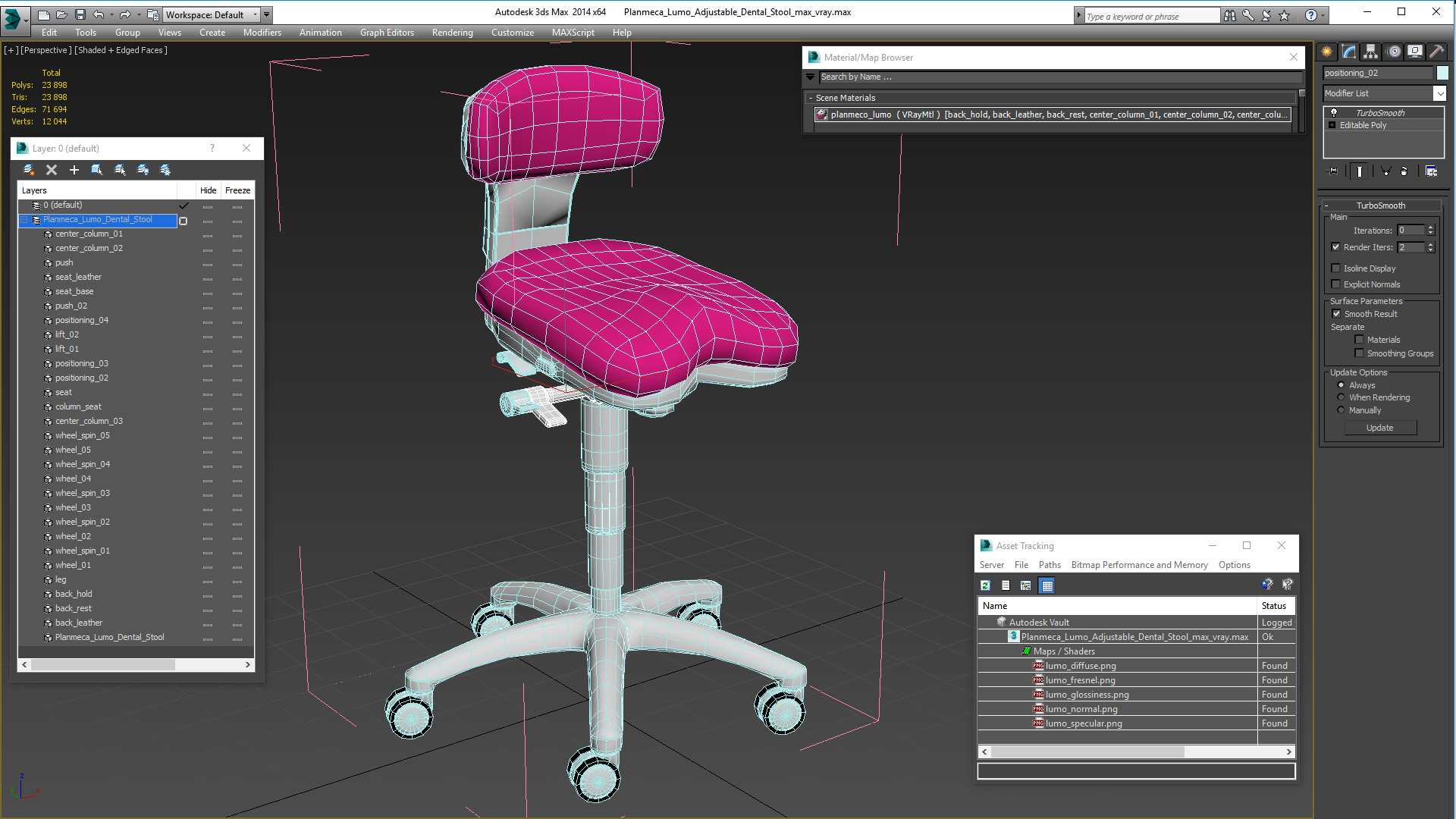The height and width of the screenshot is (819, 1456).
Task: Click the Perspective viewport label
Action: click(x=45, y=50)
